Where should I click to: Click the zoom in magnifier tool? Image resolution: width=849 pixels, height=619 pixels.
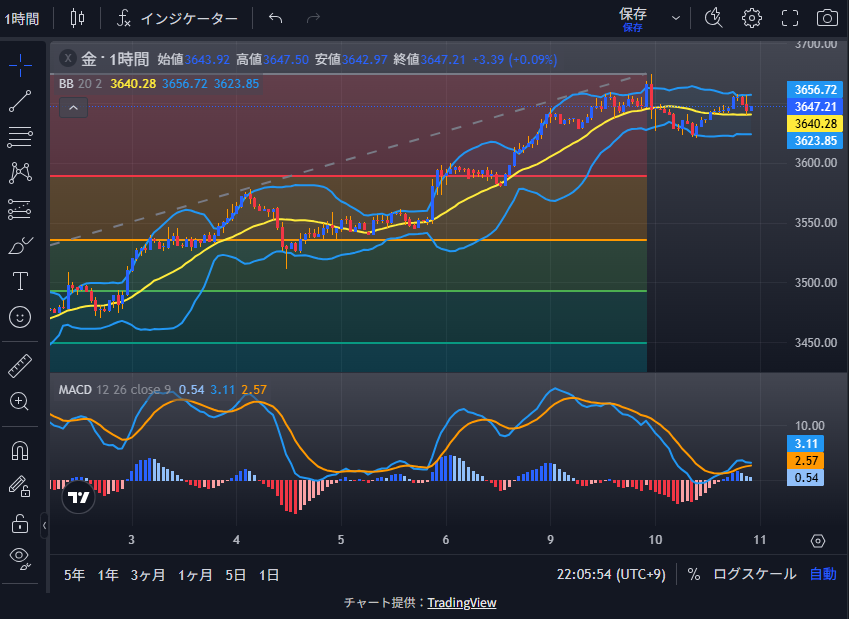(x=20, y=401)
